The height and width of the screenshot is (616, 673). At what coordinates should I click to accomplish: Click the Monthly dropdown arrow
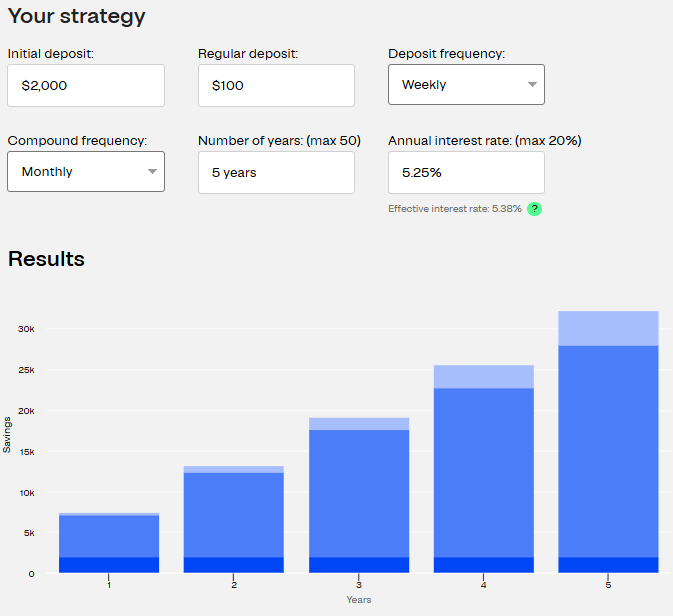[x=152, y=172]
